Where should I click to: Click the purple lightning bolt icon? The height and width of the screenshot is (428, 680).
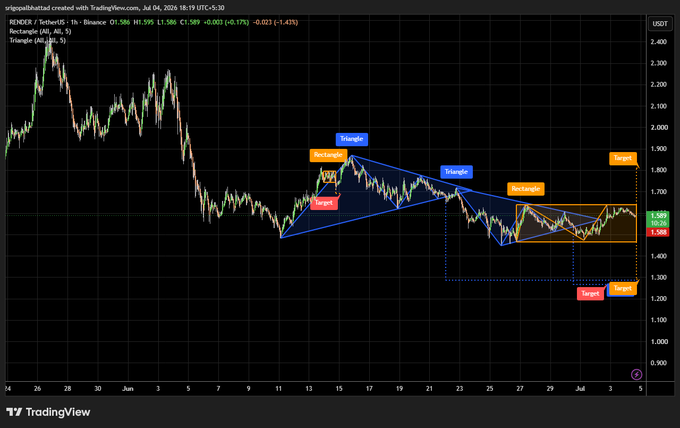pyautogui.click(x=636, y=374)
